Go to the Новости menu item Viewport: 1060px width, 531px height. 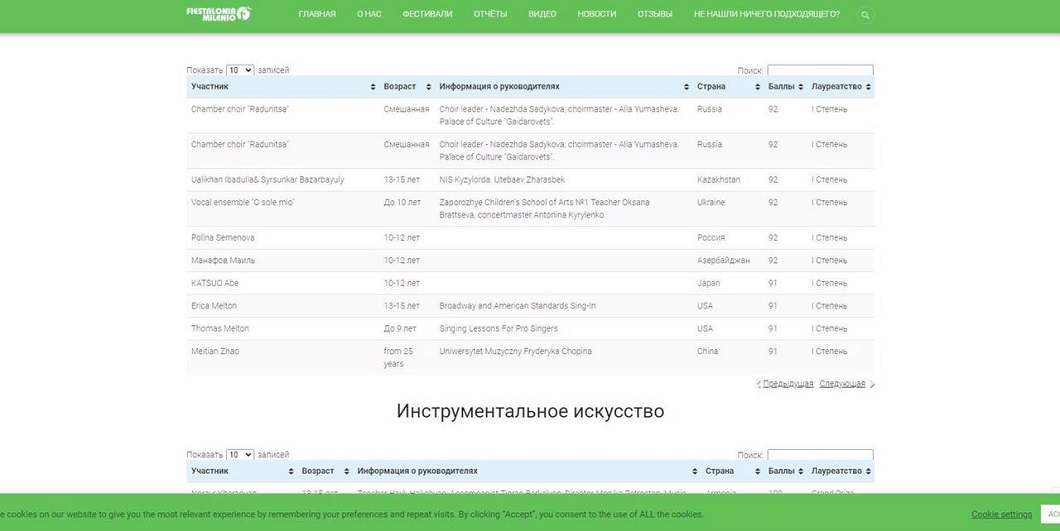(x=597, y=15)
